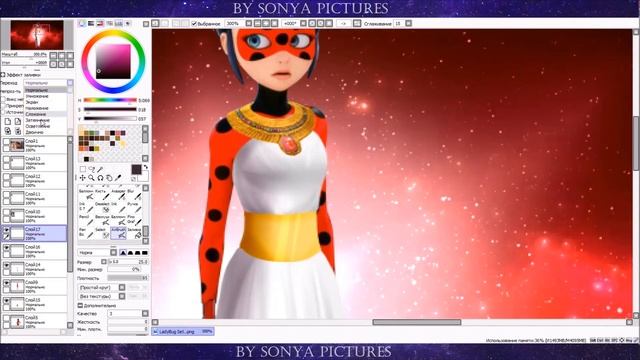Choose the Pencil tool
640x360 pixels.
pos(86,220)
